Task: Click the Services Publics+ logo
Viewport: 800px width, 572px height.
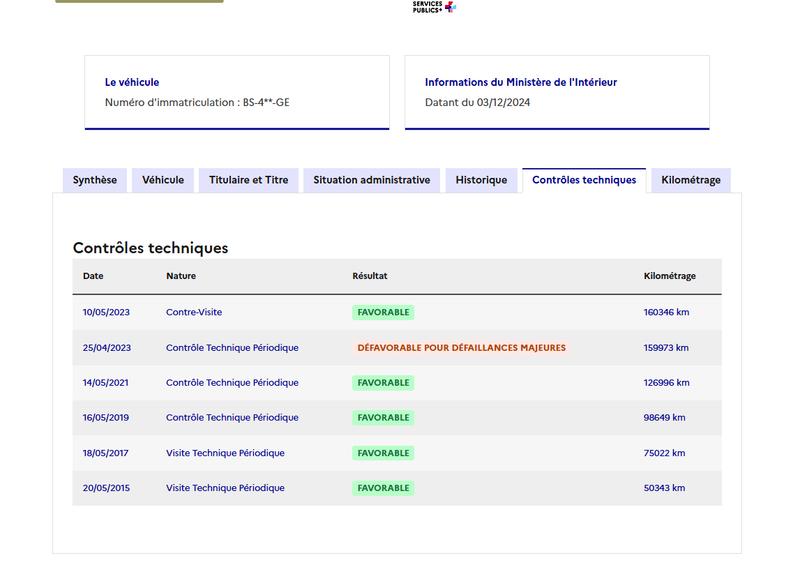Action: [x=434, y=7]
